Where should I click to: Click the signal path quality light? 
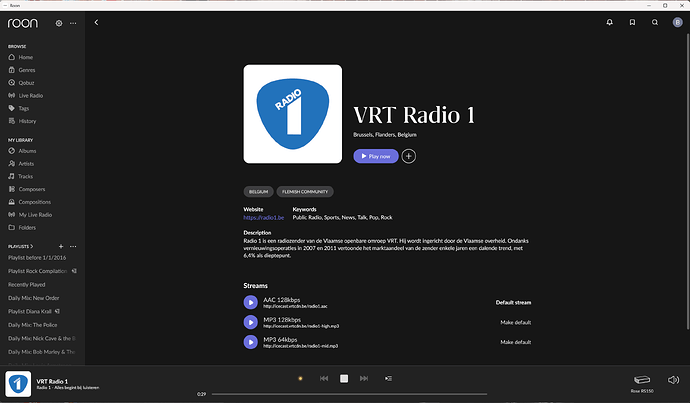pos(301,378)
